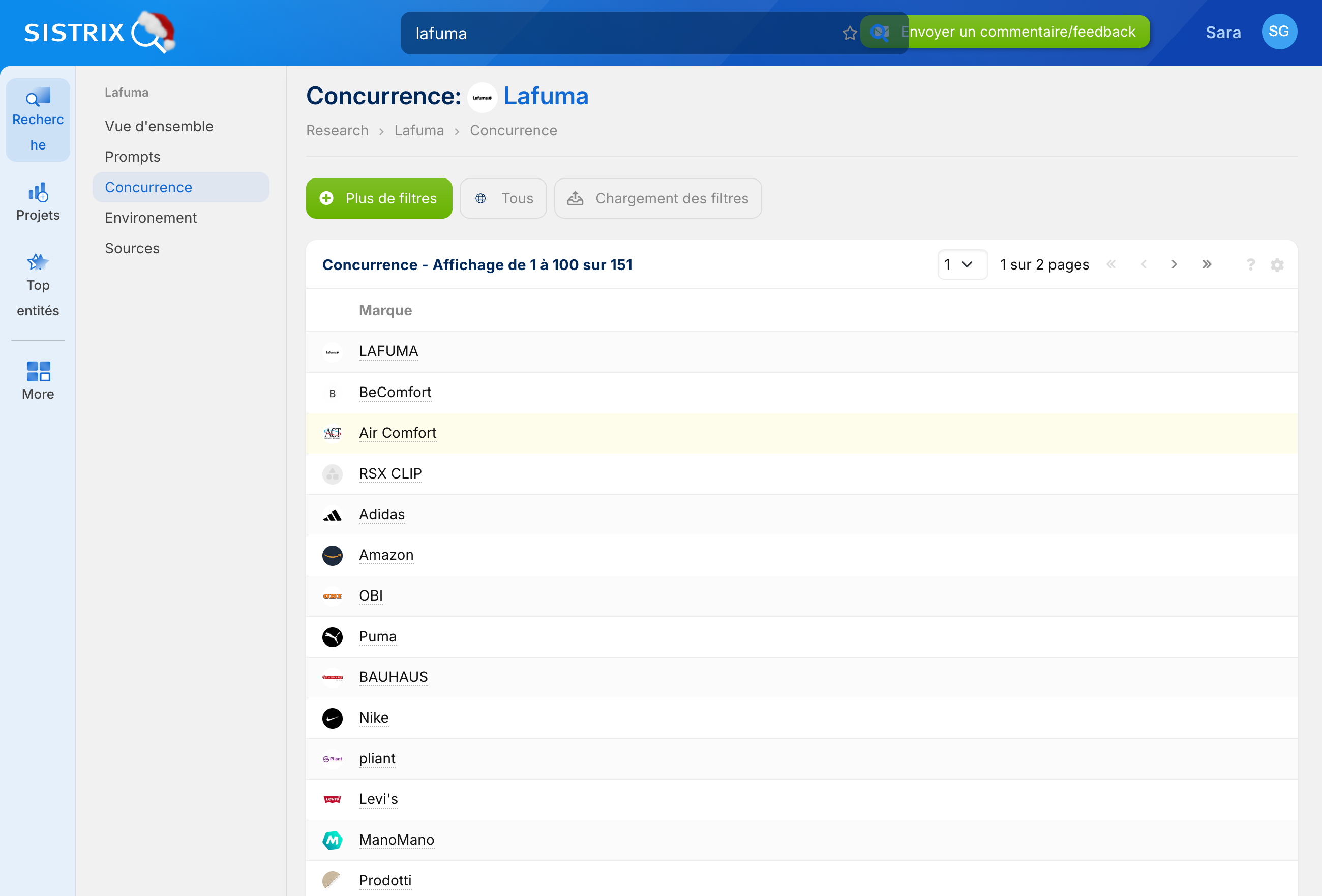The height and width of the screenshot is (896, 1322).
Task: Click the SG avatar circle
Action: pos(1279,32)
